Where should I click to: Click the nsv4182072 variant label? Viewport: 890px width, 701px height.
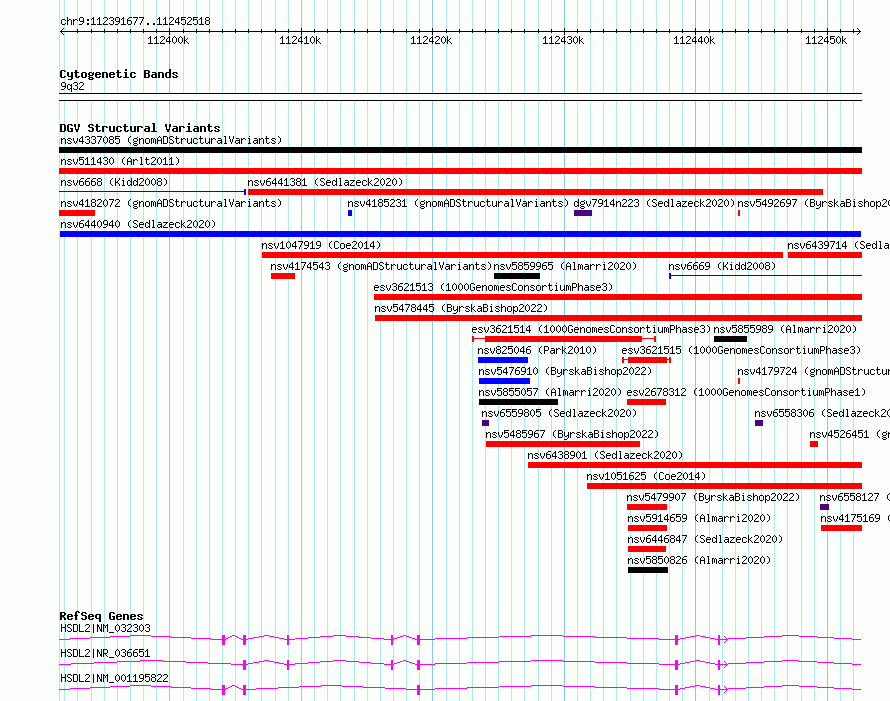coord(171,203)
